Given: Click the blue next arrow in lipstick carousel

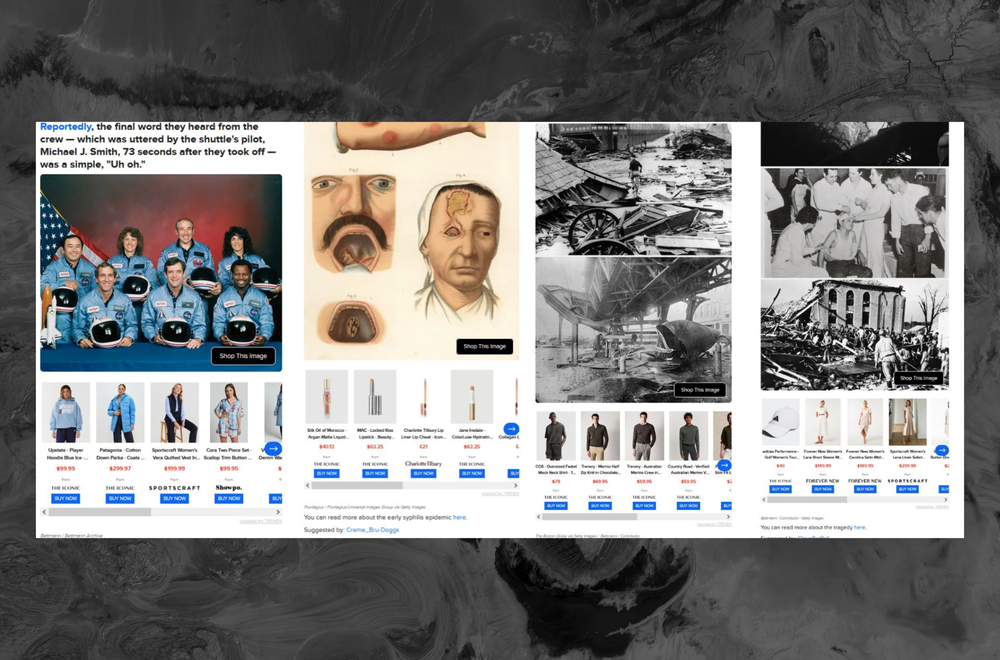Looking at the screenshot, I should pyautogui.click(x=511, y=429).
